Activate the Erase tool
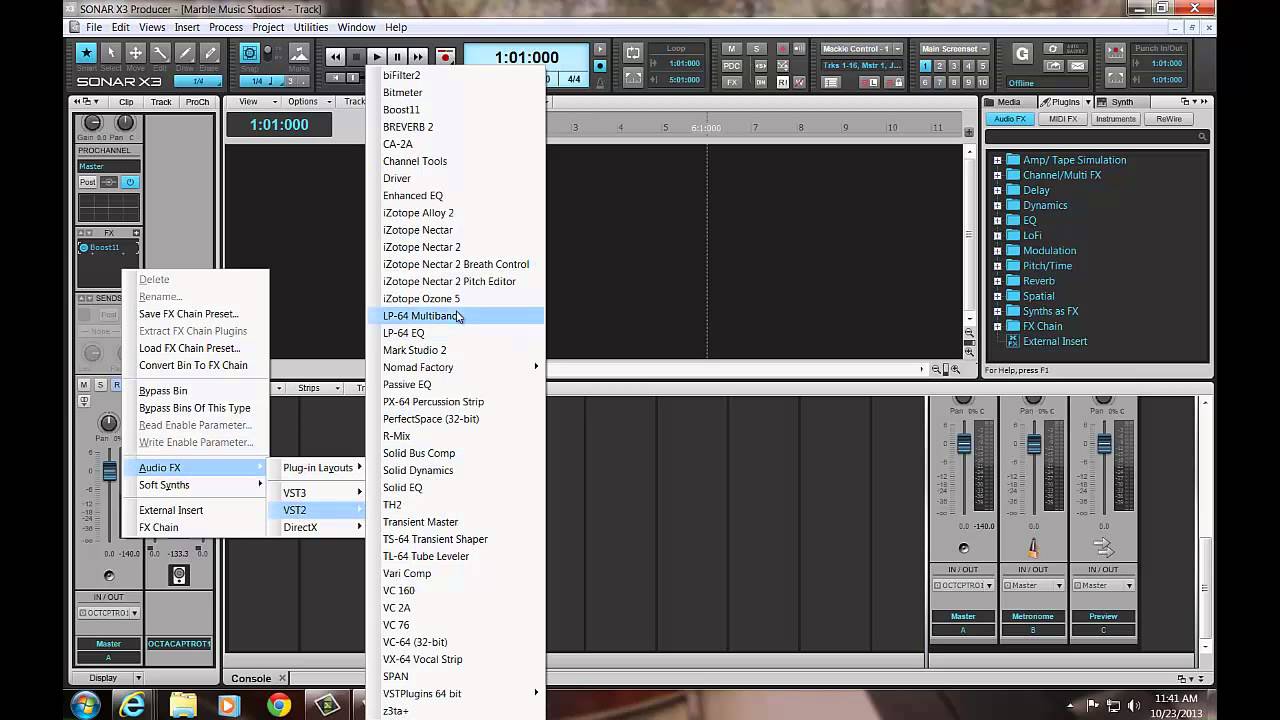The height and width of the screenshot is (720, 1280). [x=210, y=53]
